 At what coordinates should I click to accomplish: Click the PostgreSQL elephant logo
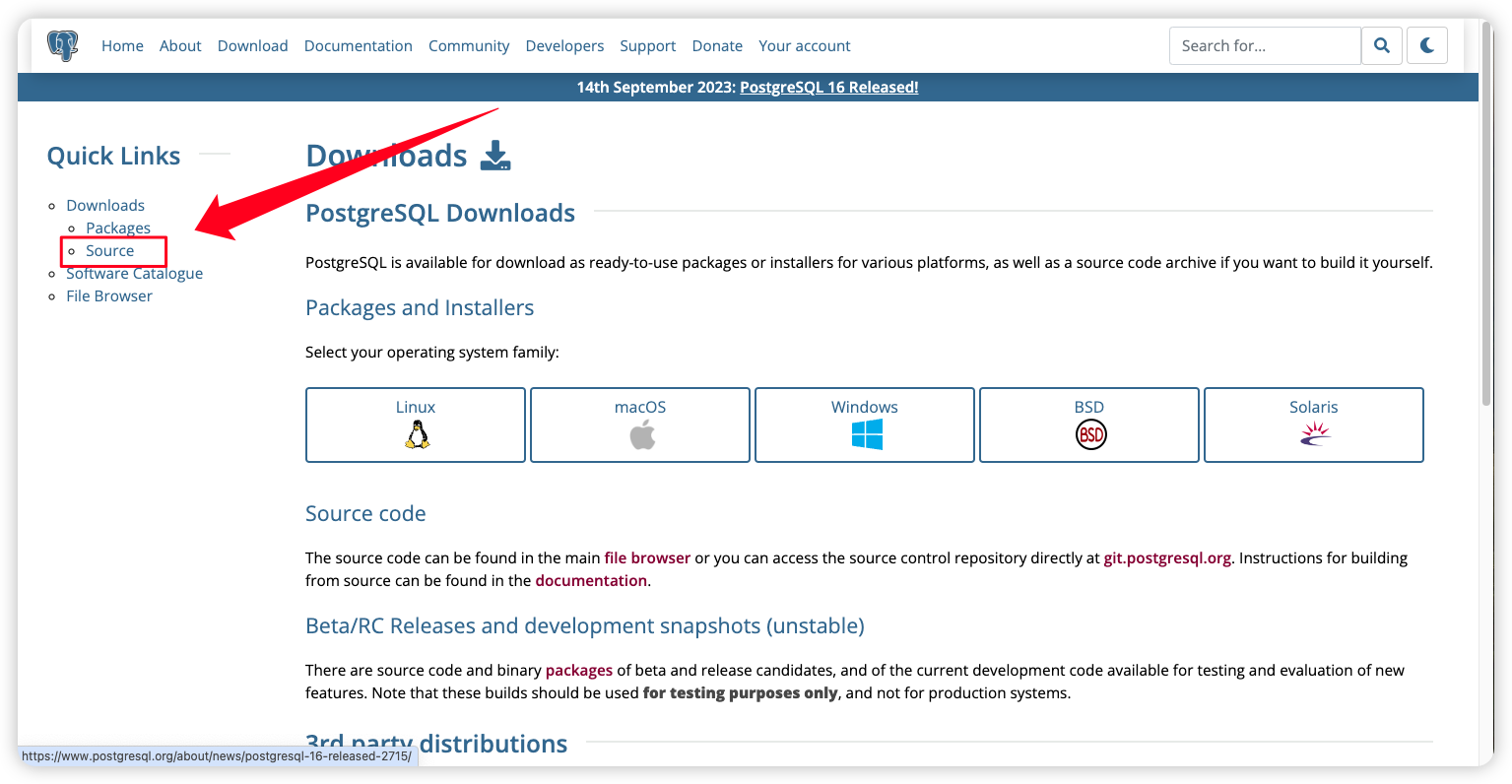pyautogui.click(x=62, y=45)
